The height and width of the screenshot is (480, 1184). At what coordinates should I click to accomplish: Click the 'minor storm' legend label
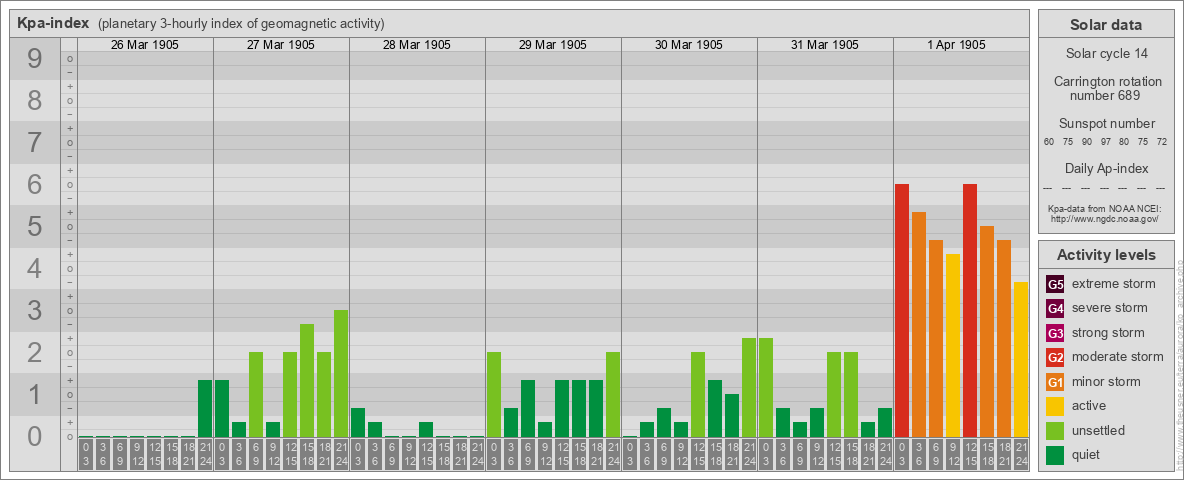tap(1106, 382)
